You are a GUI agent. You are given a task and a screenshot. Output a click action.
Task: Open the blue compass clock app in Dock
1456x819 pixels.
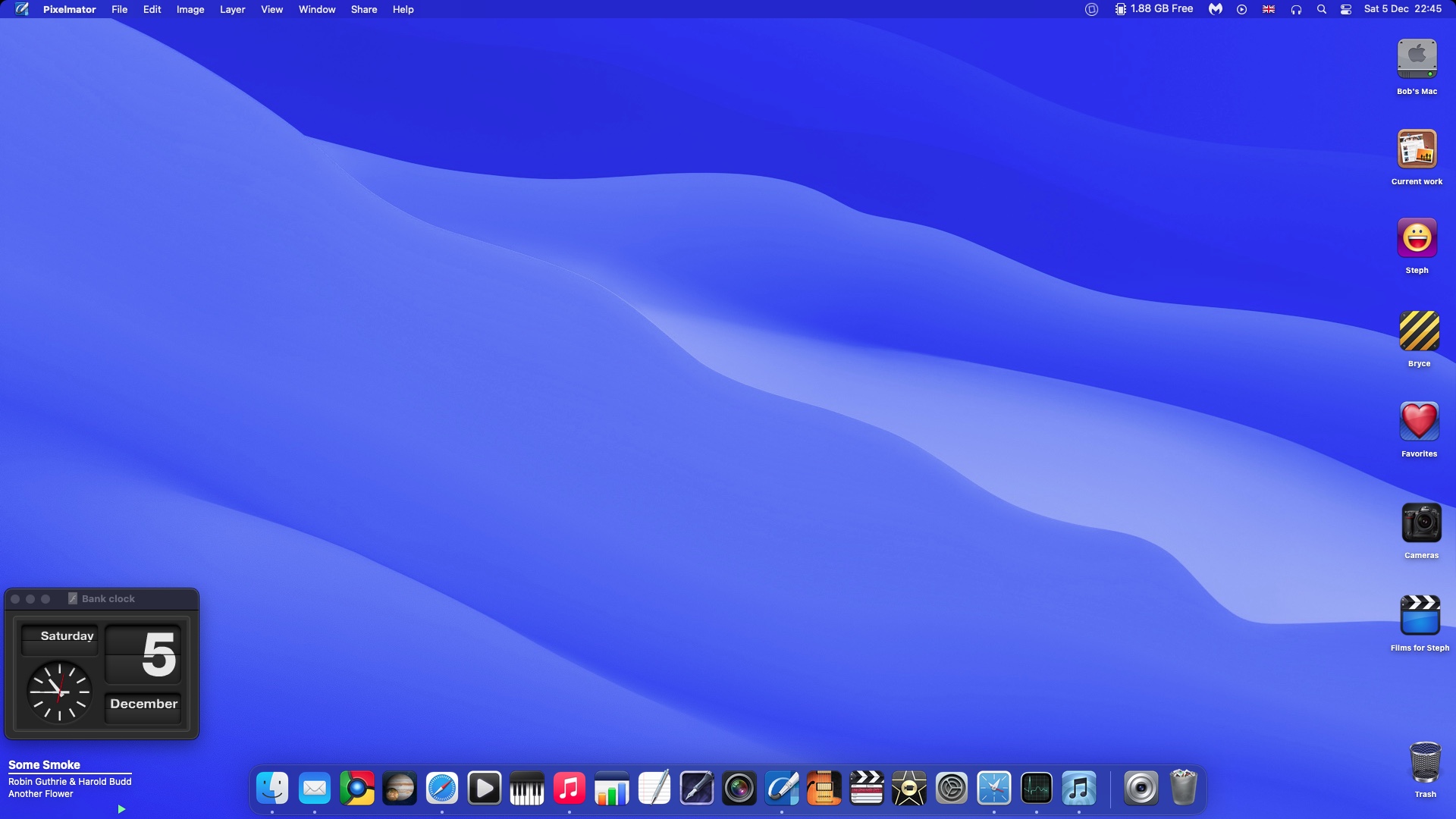[994, 789]
